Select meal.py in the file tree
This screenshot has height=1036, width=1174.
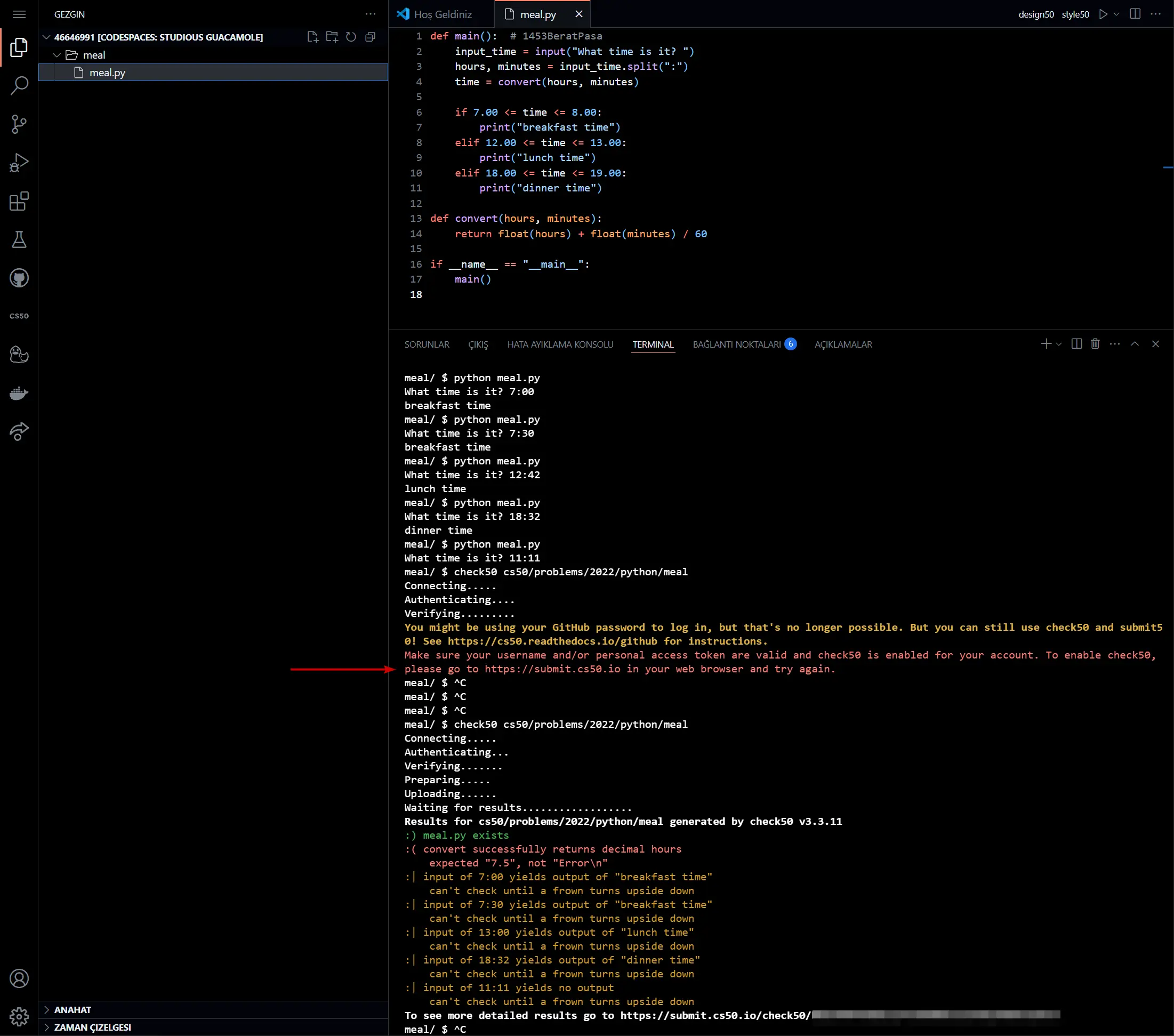point(213,73)
